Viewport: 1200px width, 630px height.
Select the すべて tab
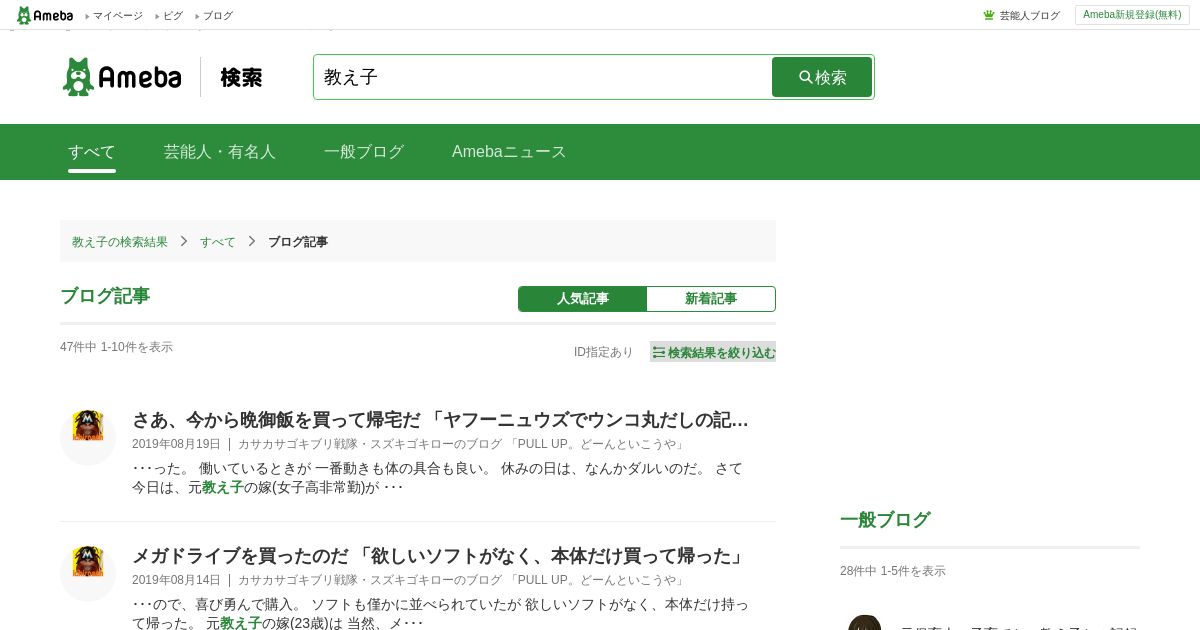(x=92, y=152)
